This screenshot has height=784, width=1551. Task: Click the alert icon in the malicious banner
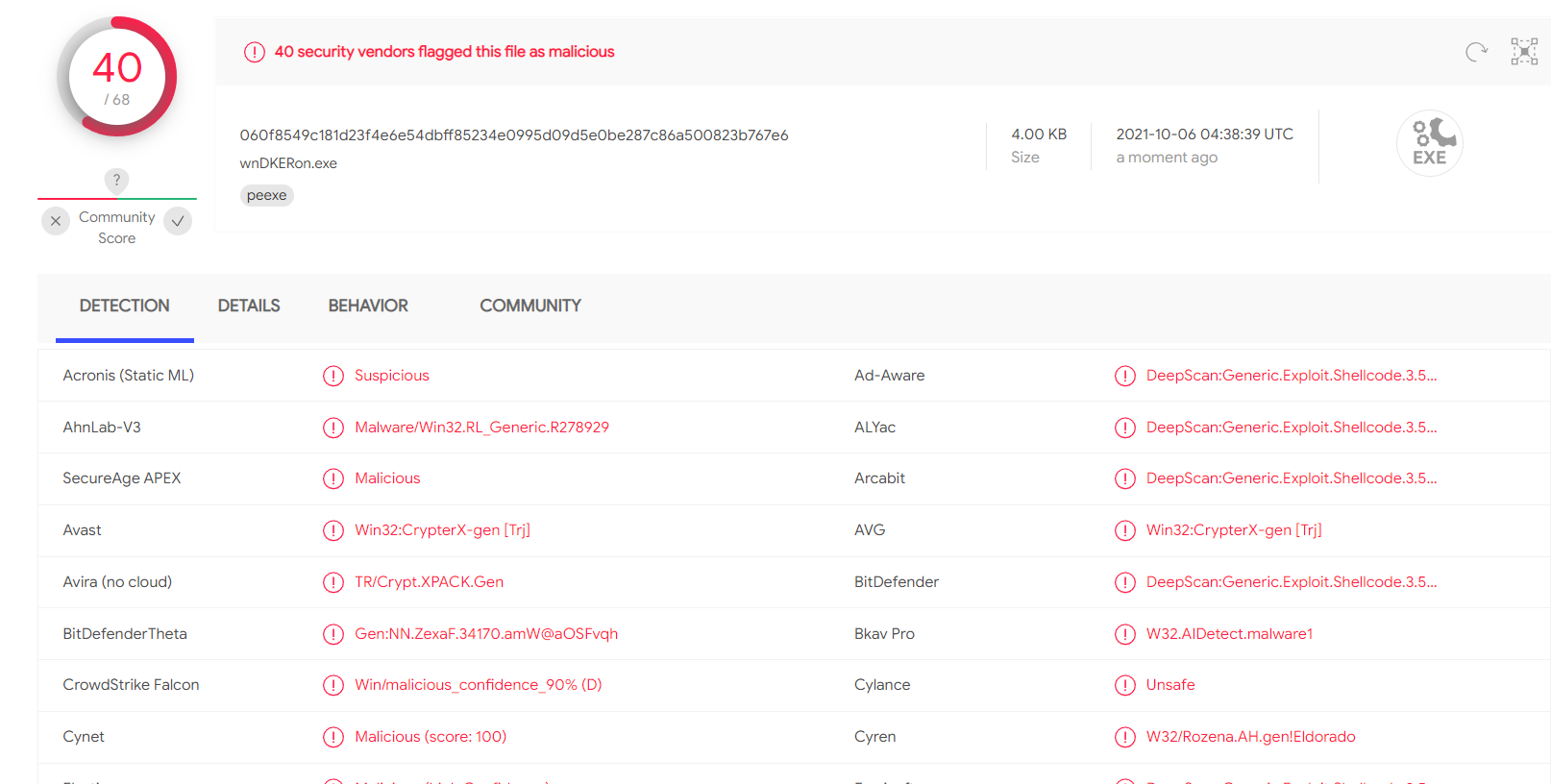coord(254,52)
